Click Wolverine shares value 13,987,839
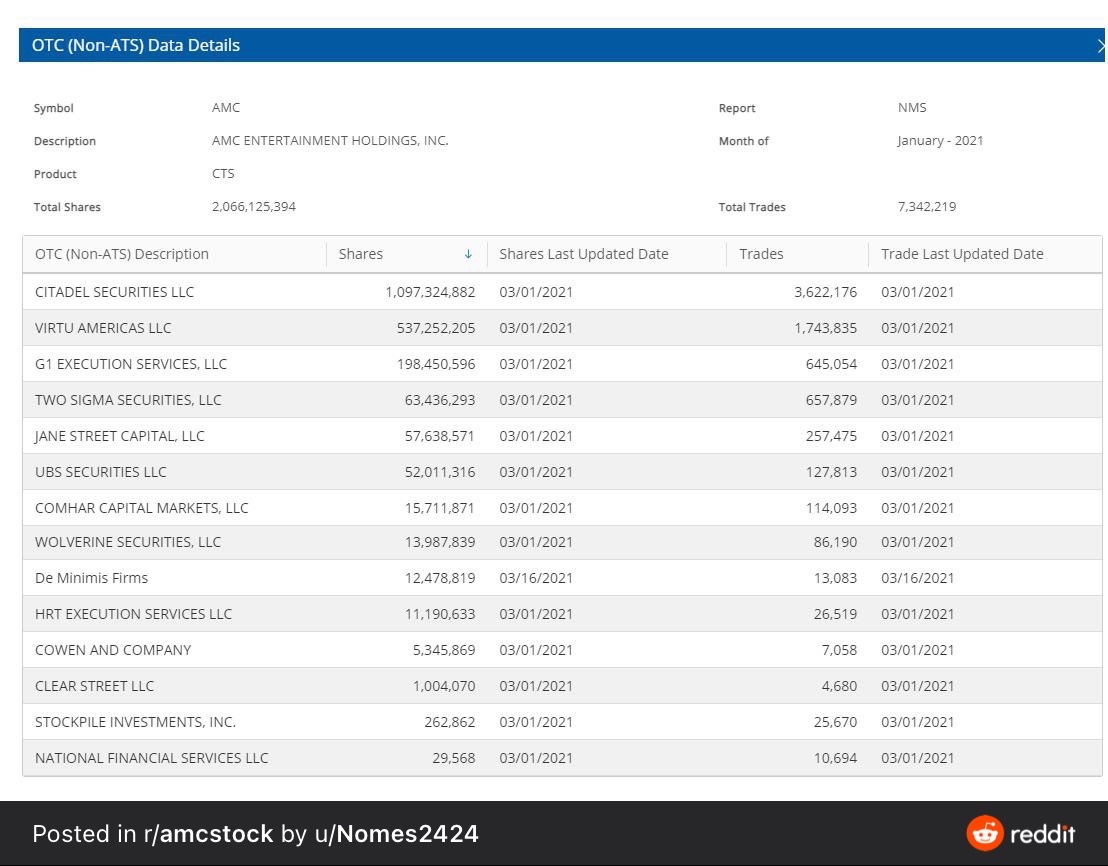The width and height of the screenshot is (1108, 866). coord(440,542)
